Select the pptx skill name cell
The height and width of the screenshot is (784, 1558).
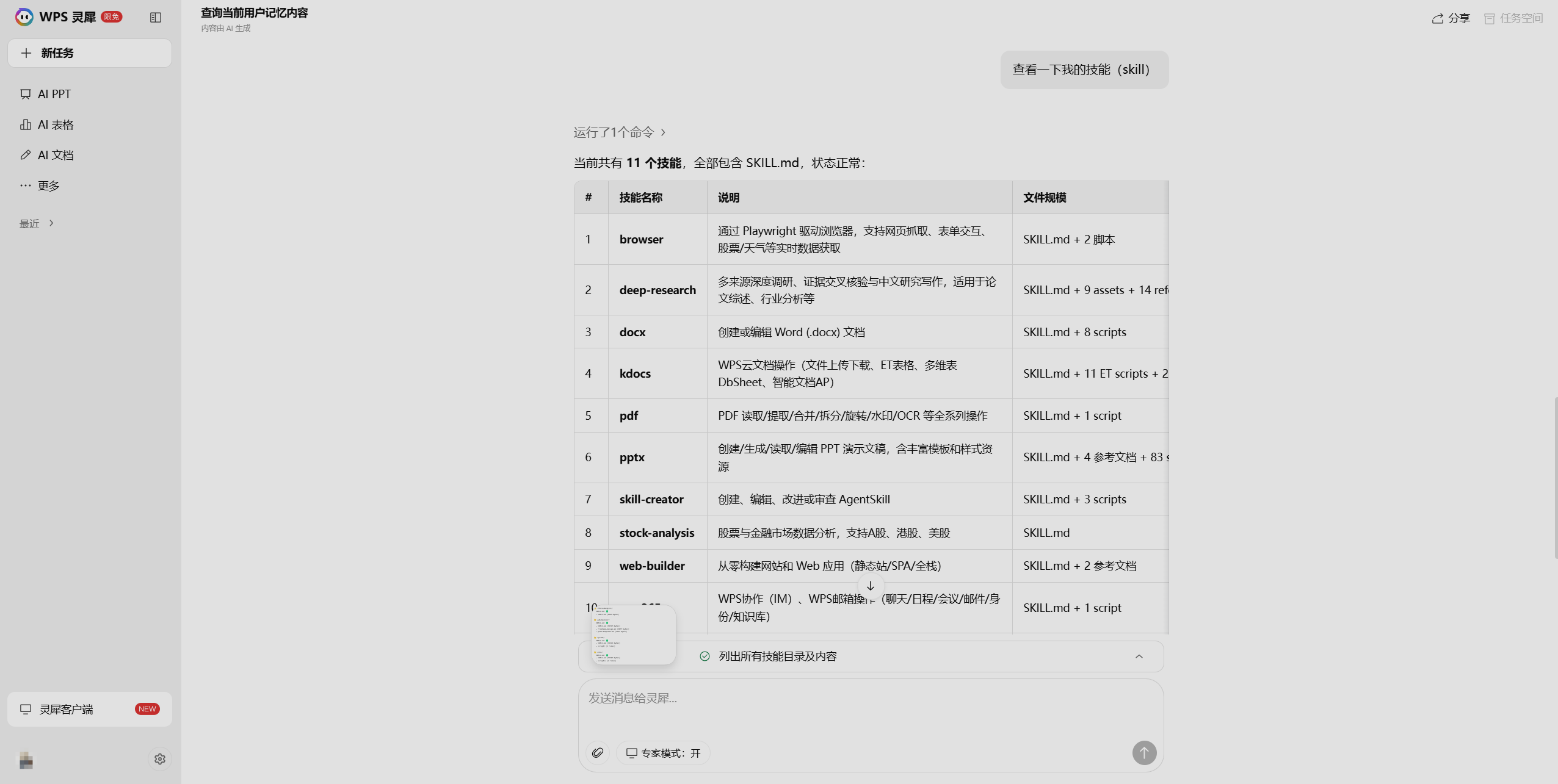[658, 457]
